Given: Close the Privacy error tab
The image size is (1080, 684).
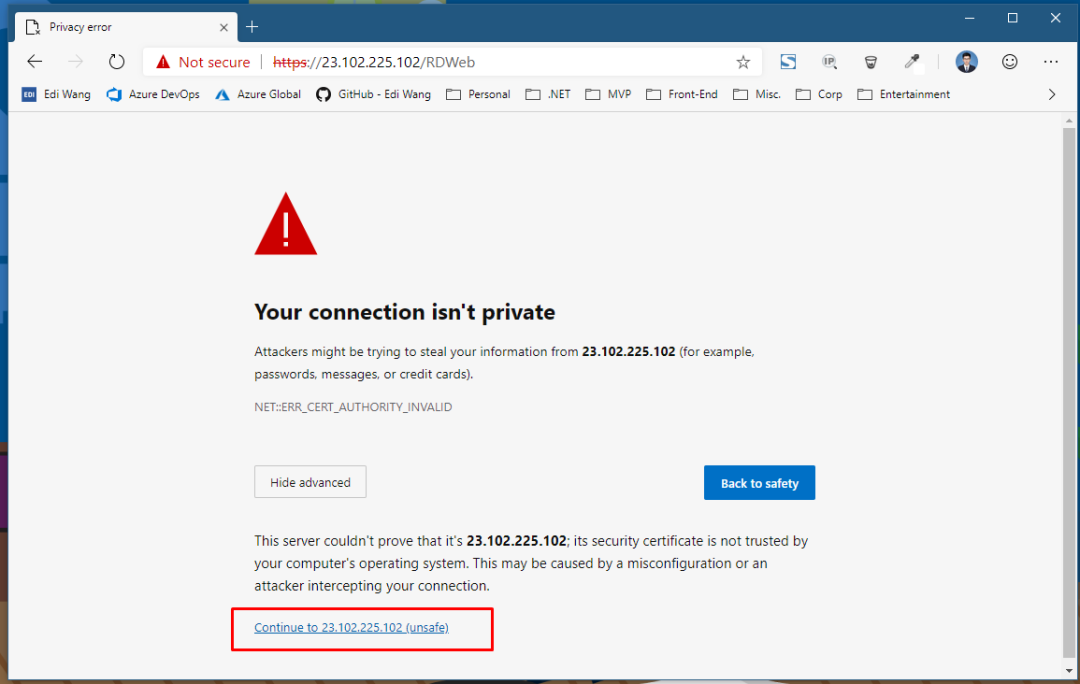Looking at the screenshot, I should click(223, 28).
